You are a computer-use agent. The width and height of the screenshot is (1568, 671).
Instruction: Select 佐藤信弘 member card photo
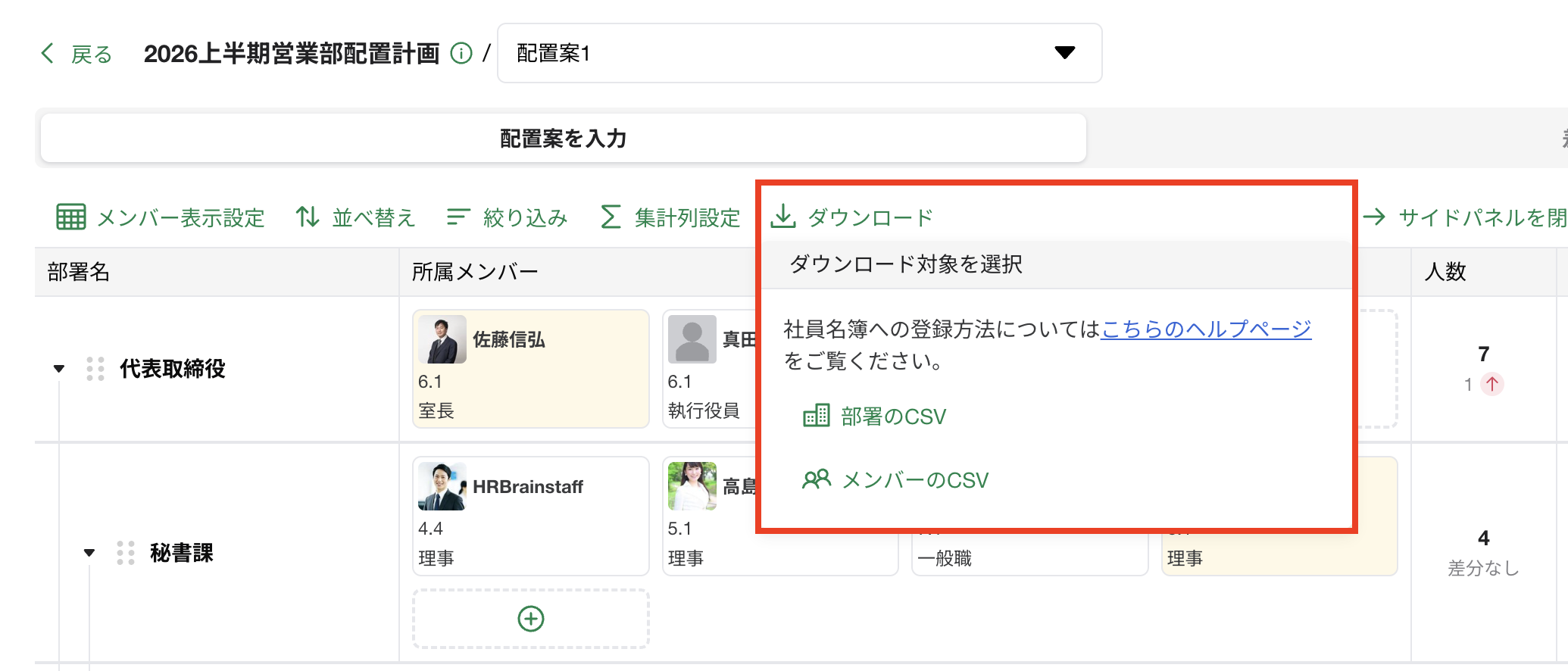coord(442,340)
